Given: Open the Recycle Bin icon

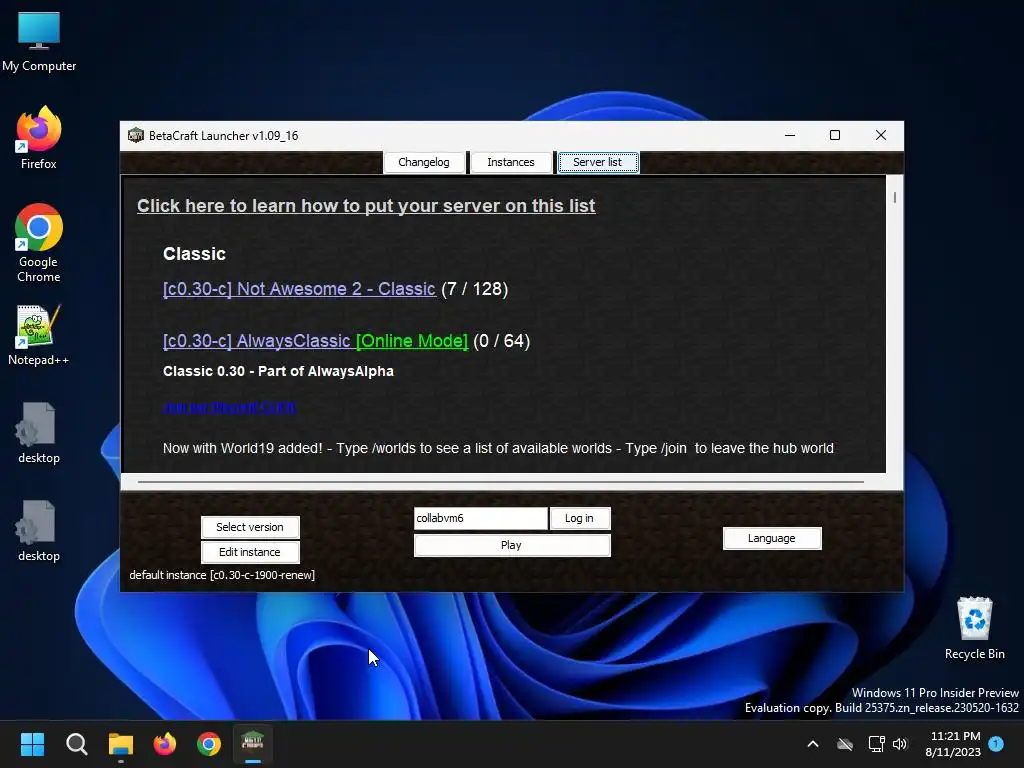Looking at the screenshot, I should click(974, 628).
